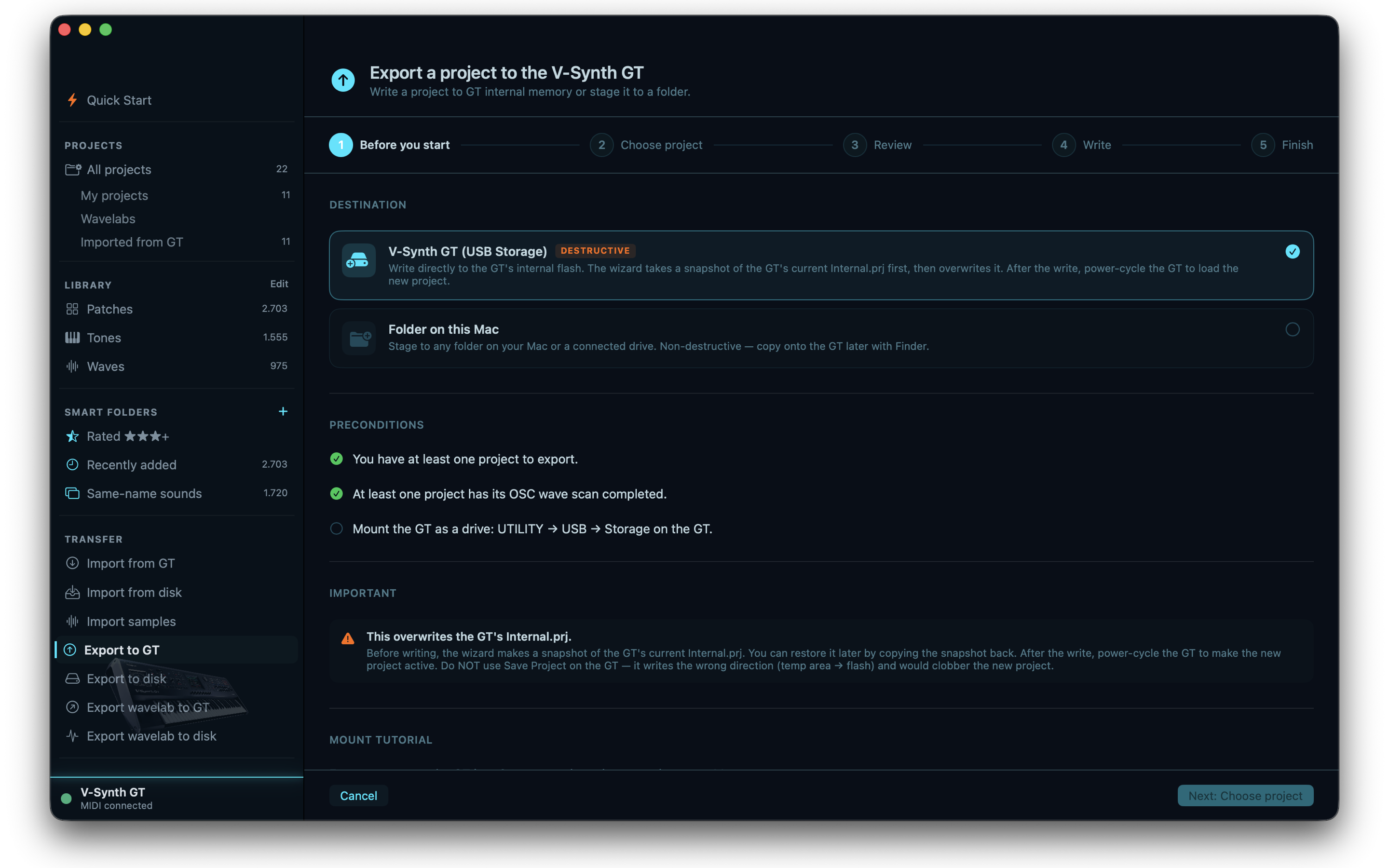Image resolution: width=1389 pixels, height=868 pixels.
Task: Click the Import samples waveform icon
Action: [x=72, y=621]
